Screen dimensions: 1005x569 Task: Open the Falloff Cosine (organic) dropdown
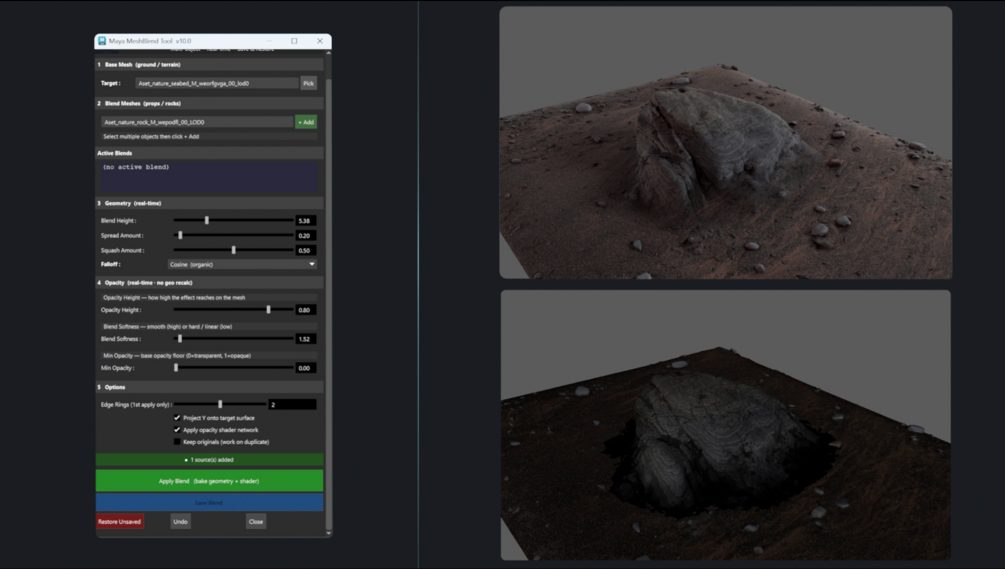(x=242, y=264)
